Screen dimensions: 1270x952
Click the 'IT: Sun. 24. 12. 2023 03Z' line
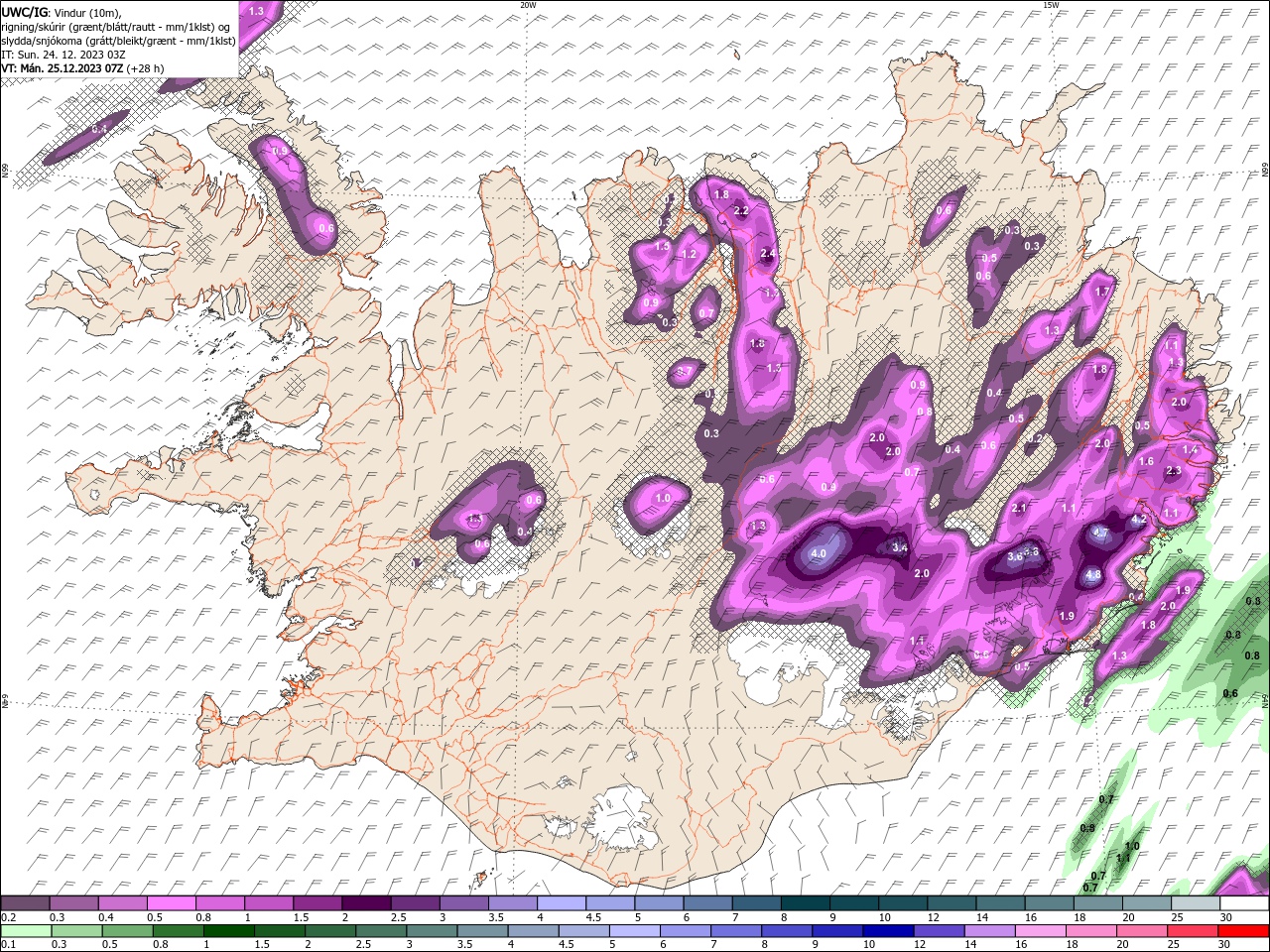(63, 55)
